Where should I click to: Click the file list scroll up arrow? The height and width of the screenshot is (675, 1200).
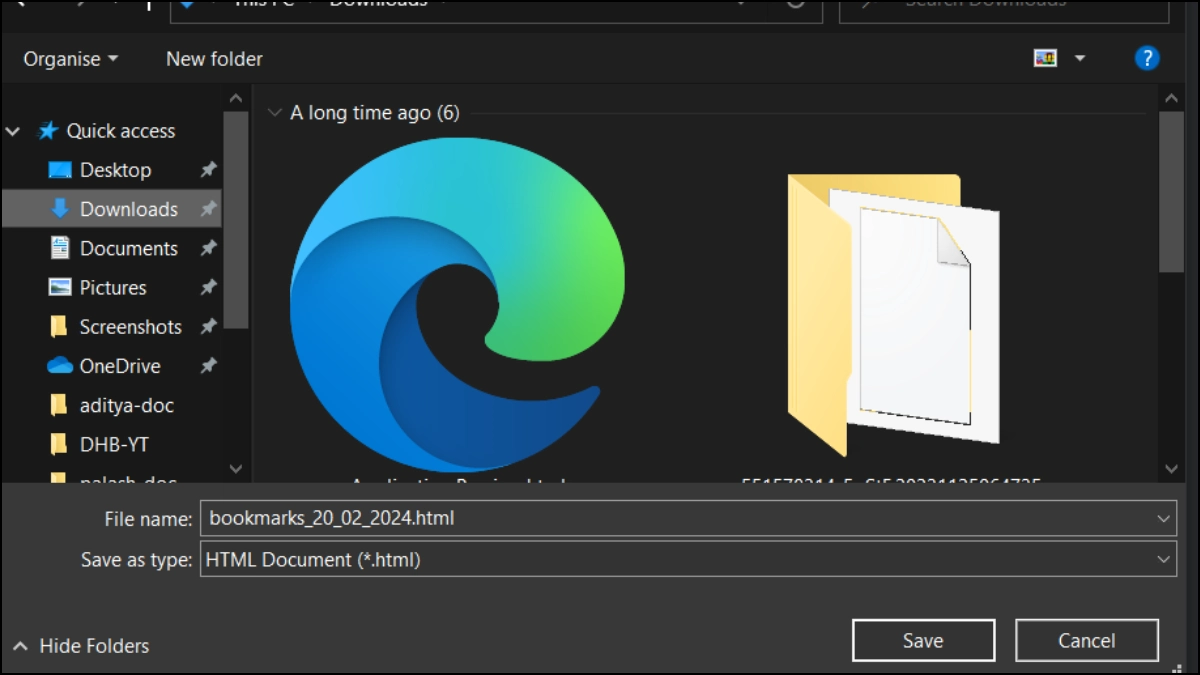pyautogui.click(x=1172, y=98)
